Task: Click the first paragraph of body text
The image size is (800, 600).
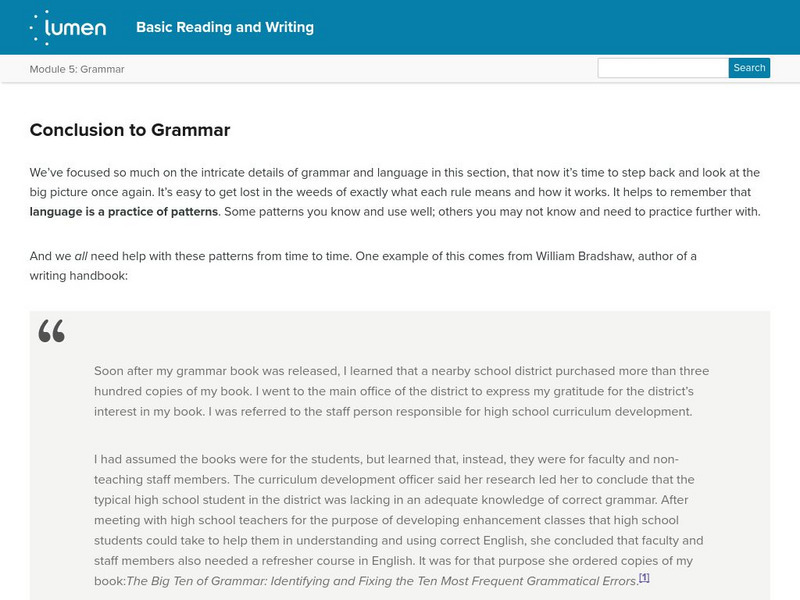Action: tap(400, 190)
